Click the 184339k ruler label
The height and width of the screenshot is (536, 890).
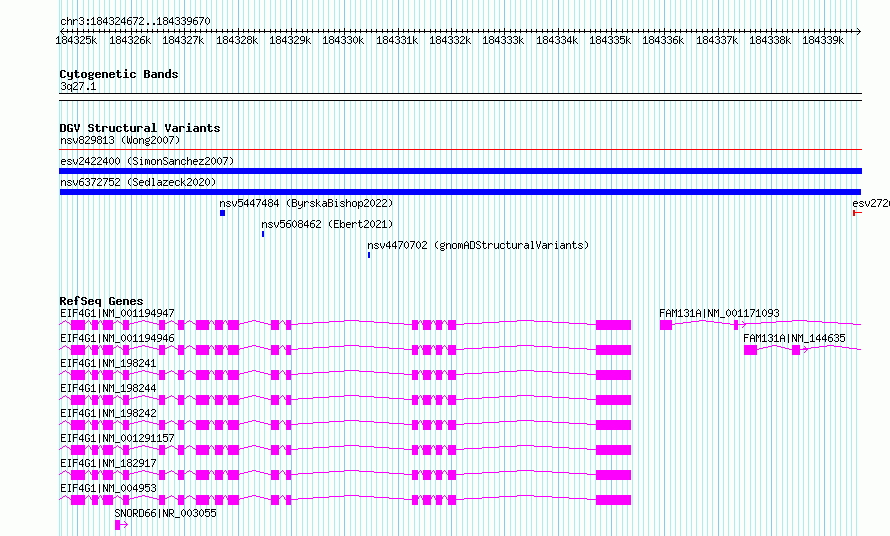[823, 40]
